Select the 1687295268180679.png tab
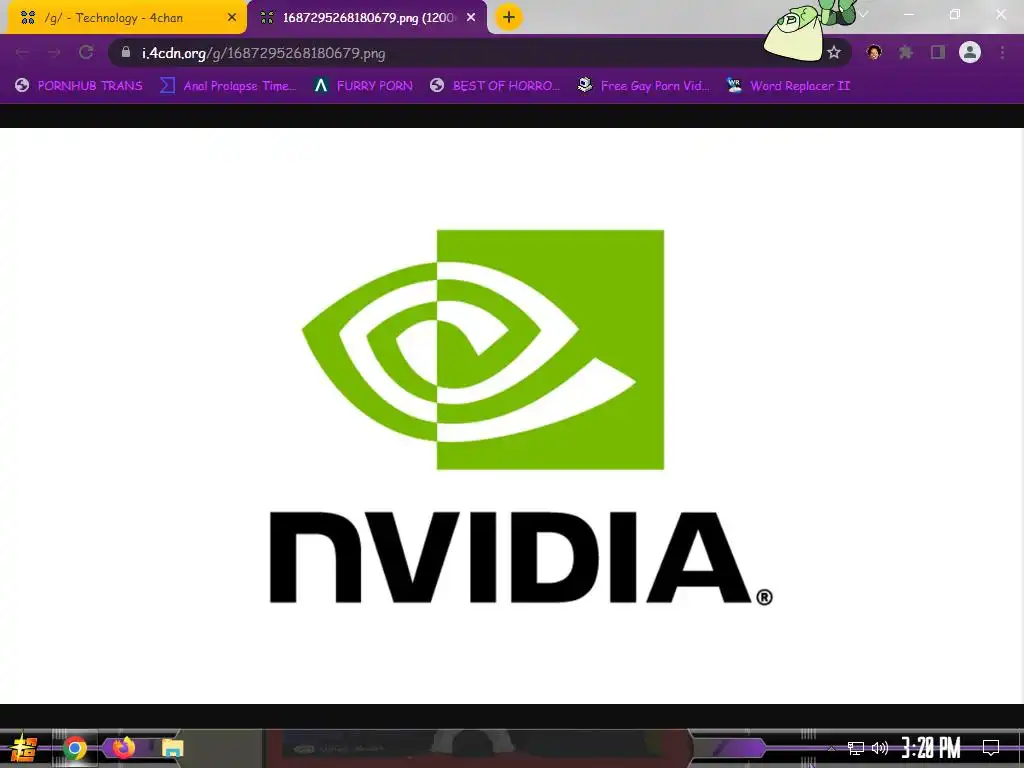The height and width of the screenshot is (768, 1024). [368, 18]
